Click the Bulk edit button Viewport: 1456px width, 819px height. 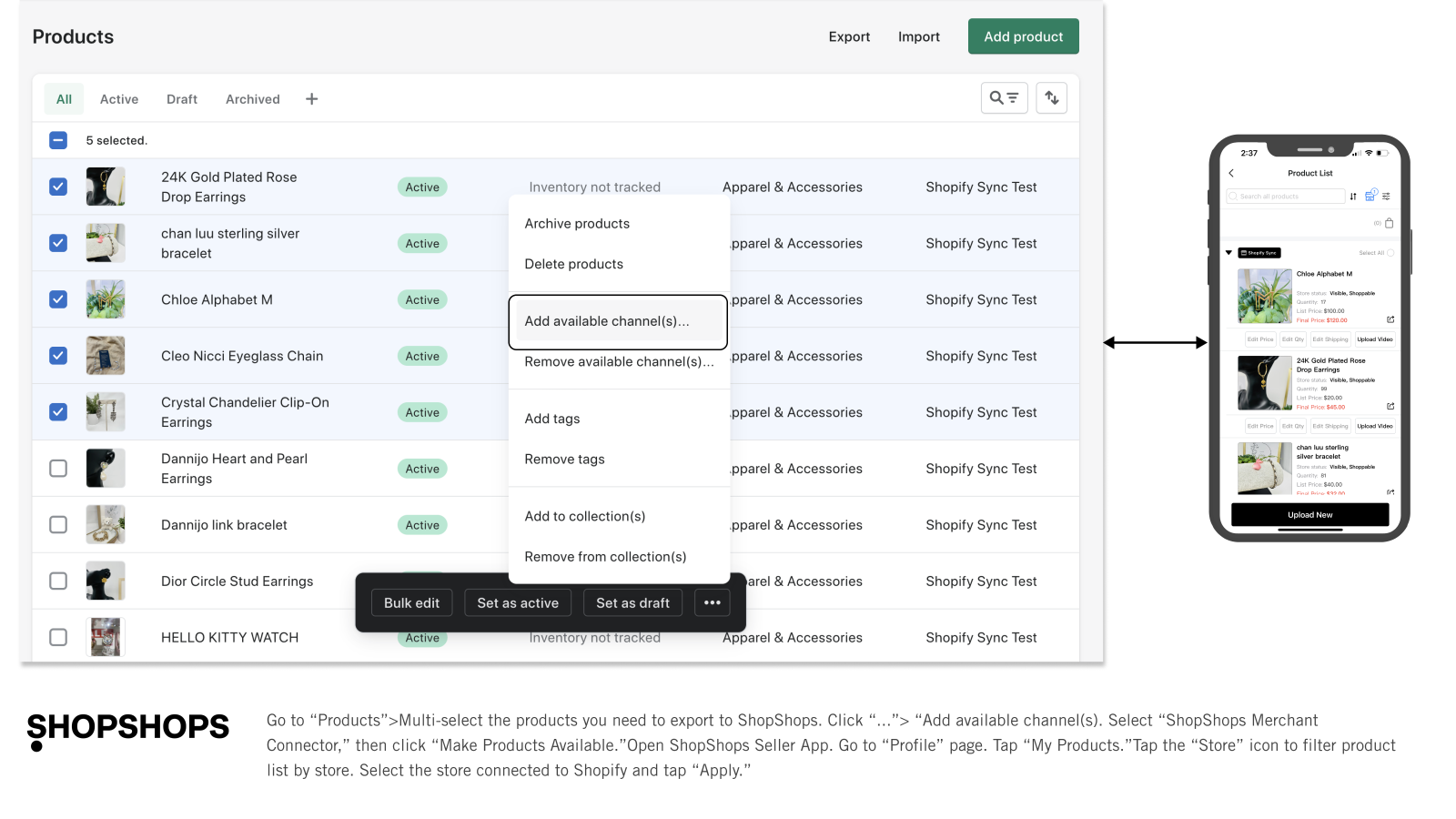pyautogui.click(x=411, y=602)
